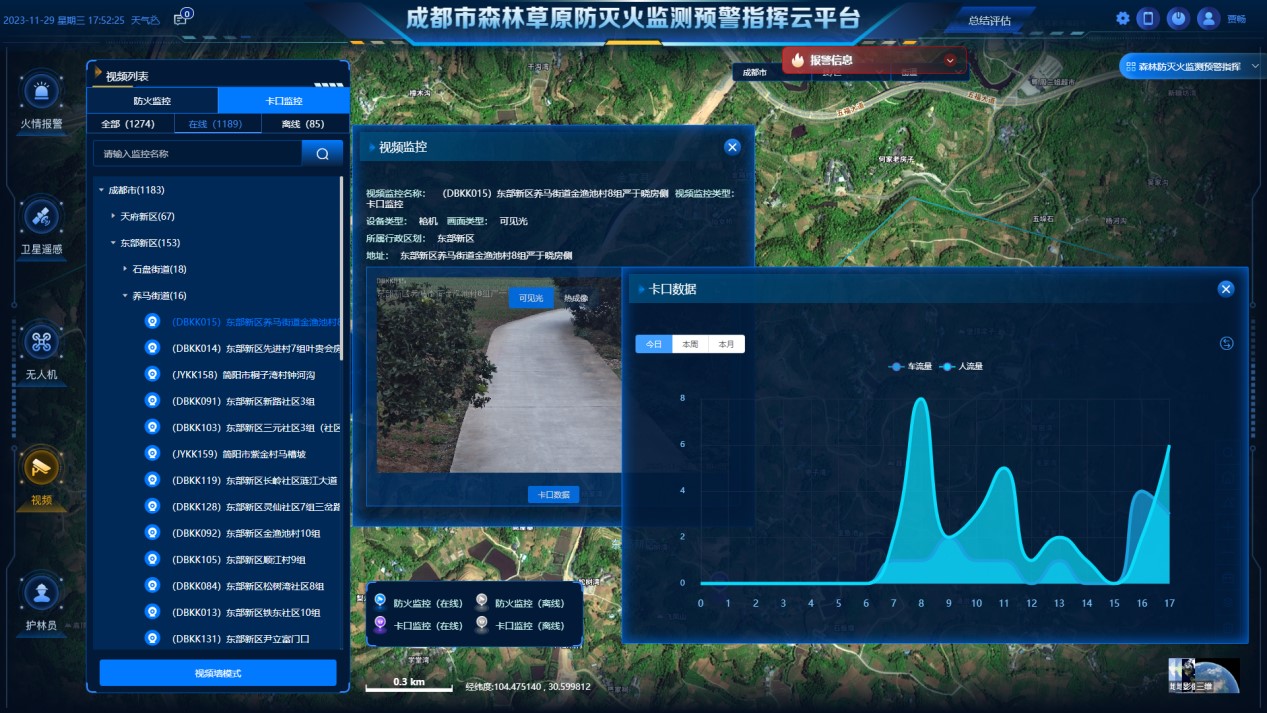Click the camera icon beside JYKK158
Viewport: 1267px width, 713px height.
pyautogui.click(x=152, y=374)
